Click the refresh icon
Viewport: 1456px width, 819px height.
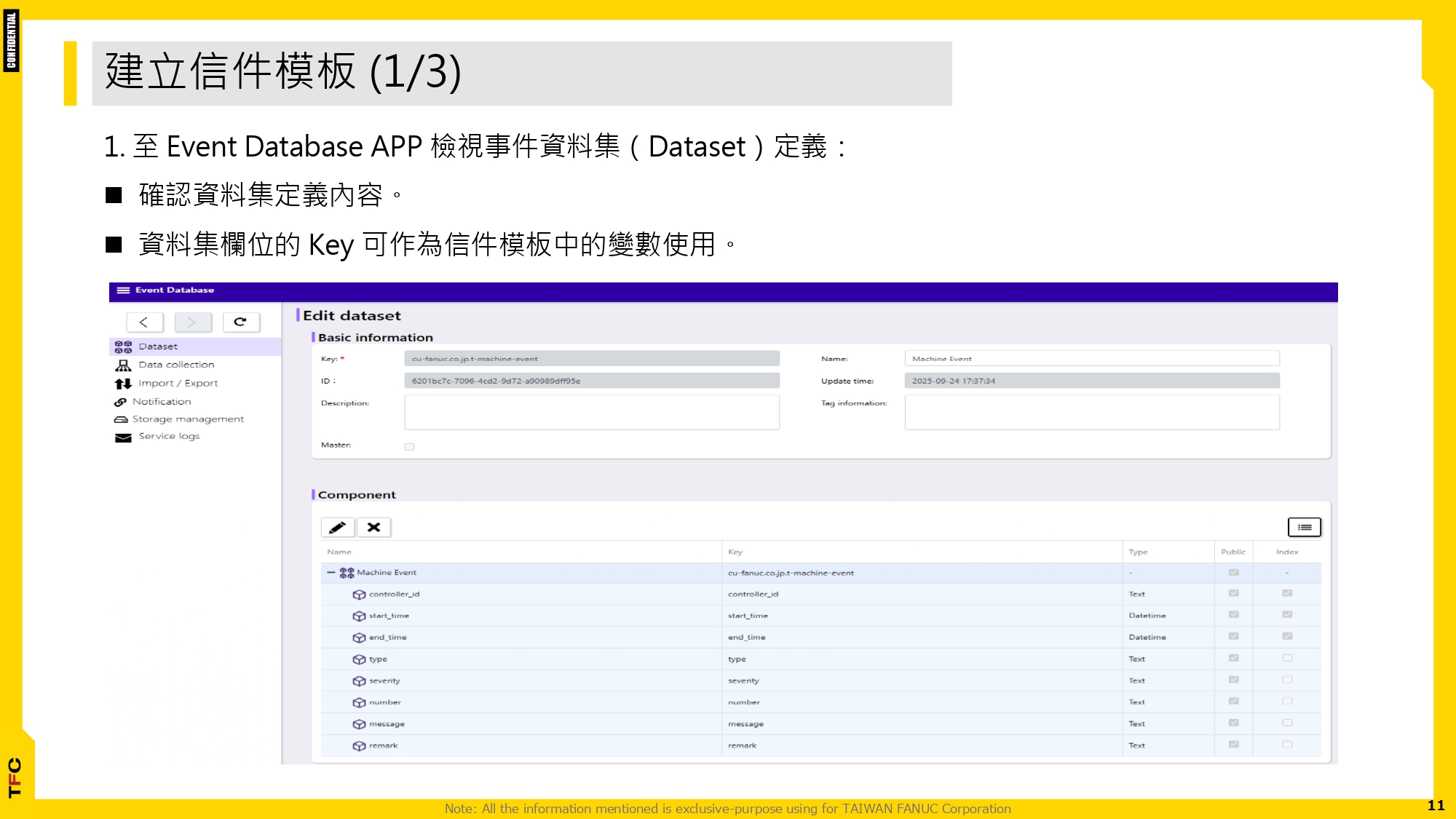coord(242,322)
